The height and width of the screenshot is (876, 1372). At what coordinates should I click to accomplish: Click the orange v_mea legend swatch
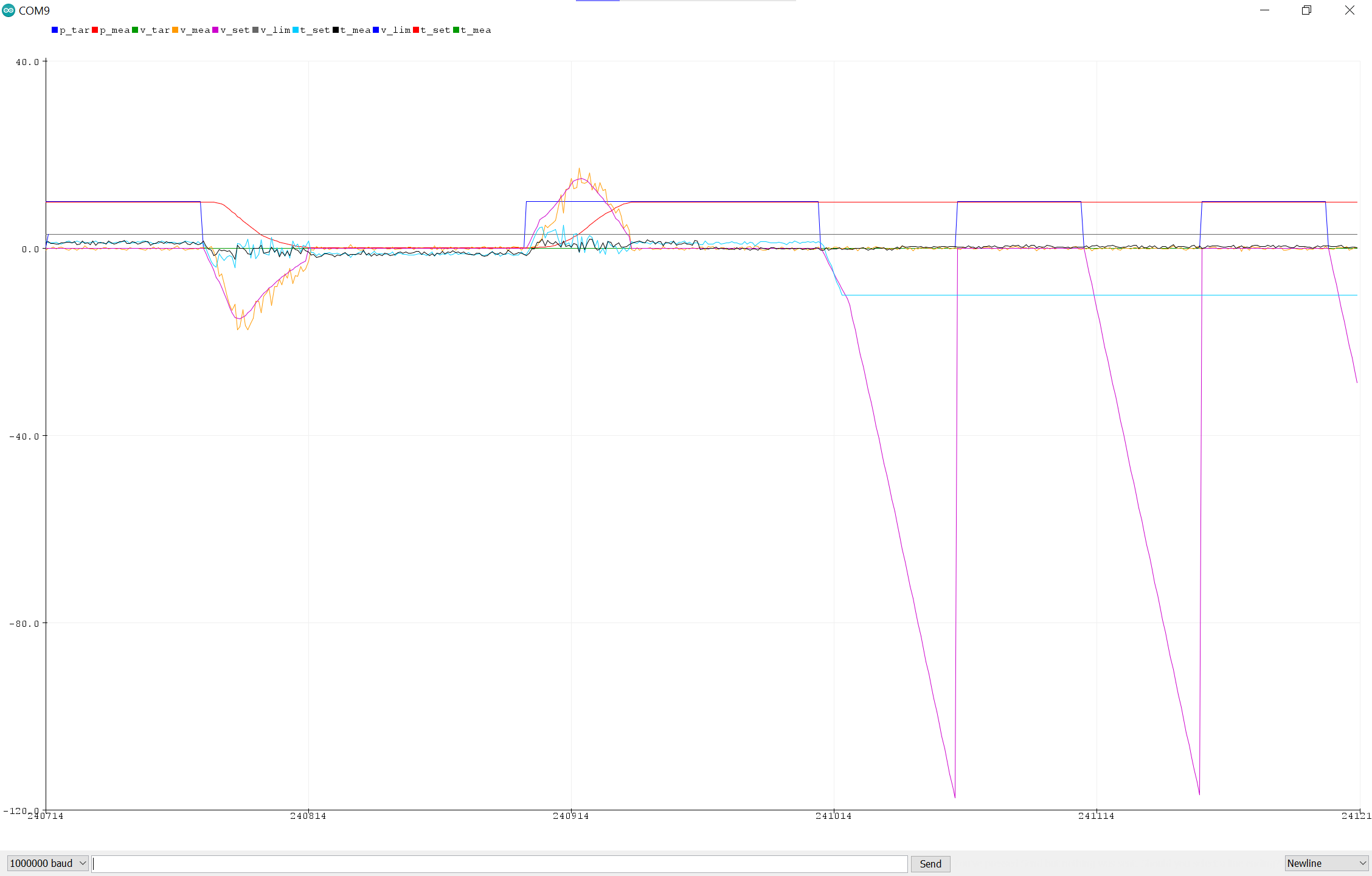pyautogui.click(x=175, y=30)
